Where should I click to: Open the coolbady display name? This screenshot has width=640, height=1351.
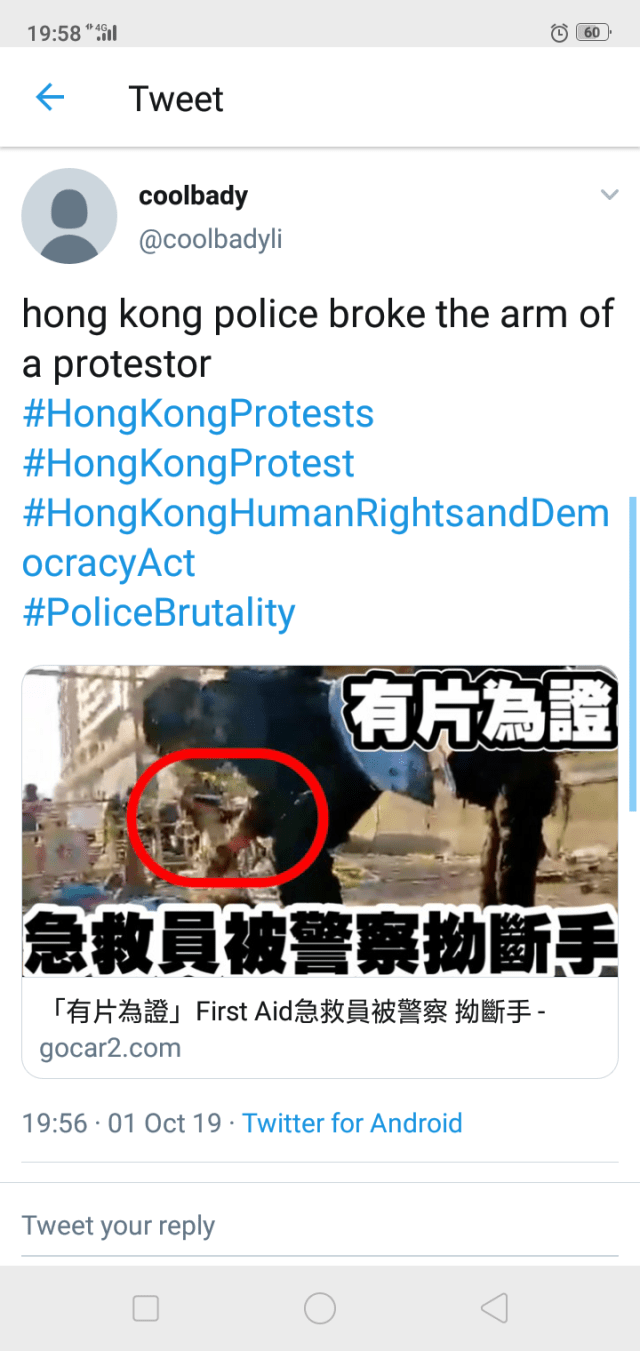(x=193, y=195)
